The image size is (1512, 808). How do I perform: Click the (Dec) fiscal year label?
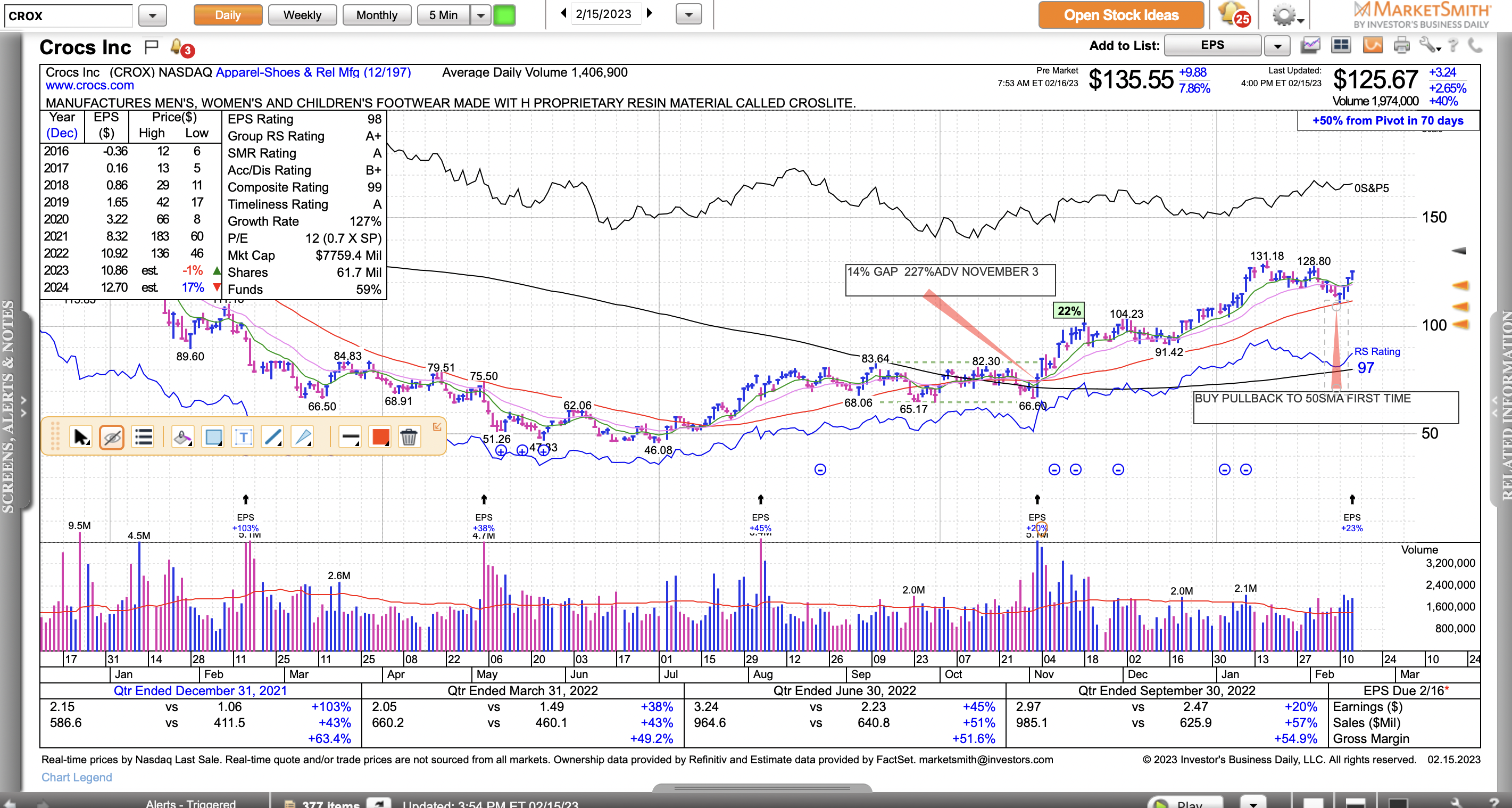pos(62,133)
